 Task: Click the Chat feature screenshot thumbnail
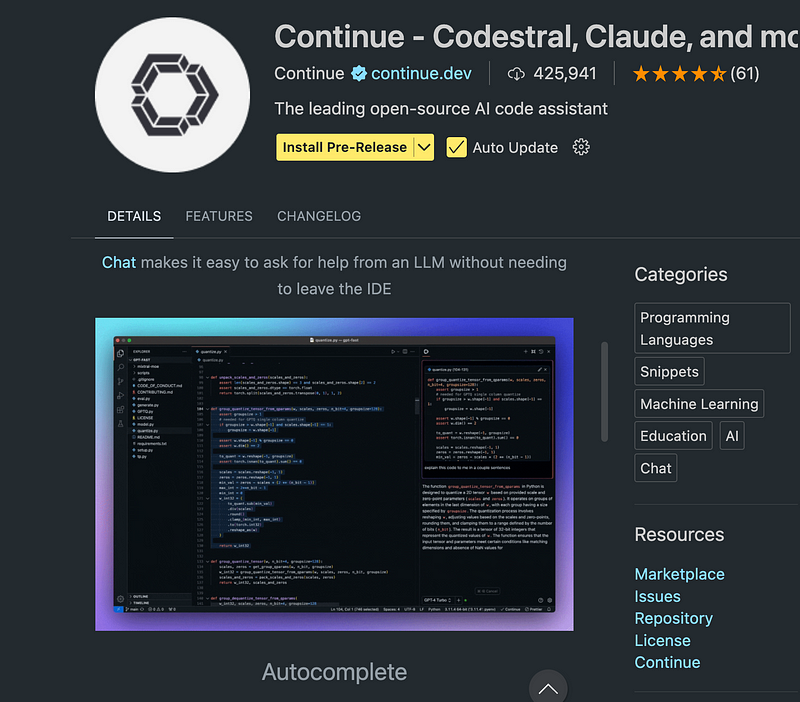pos(334,474)
